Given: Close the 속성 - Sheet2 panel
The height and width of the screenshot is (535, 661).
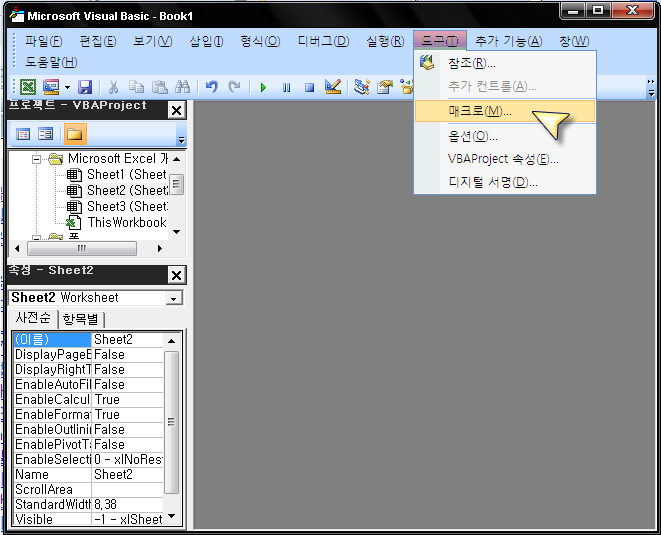Looking at the screenshot, I should [176, 275].
